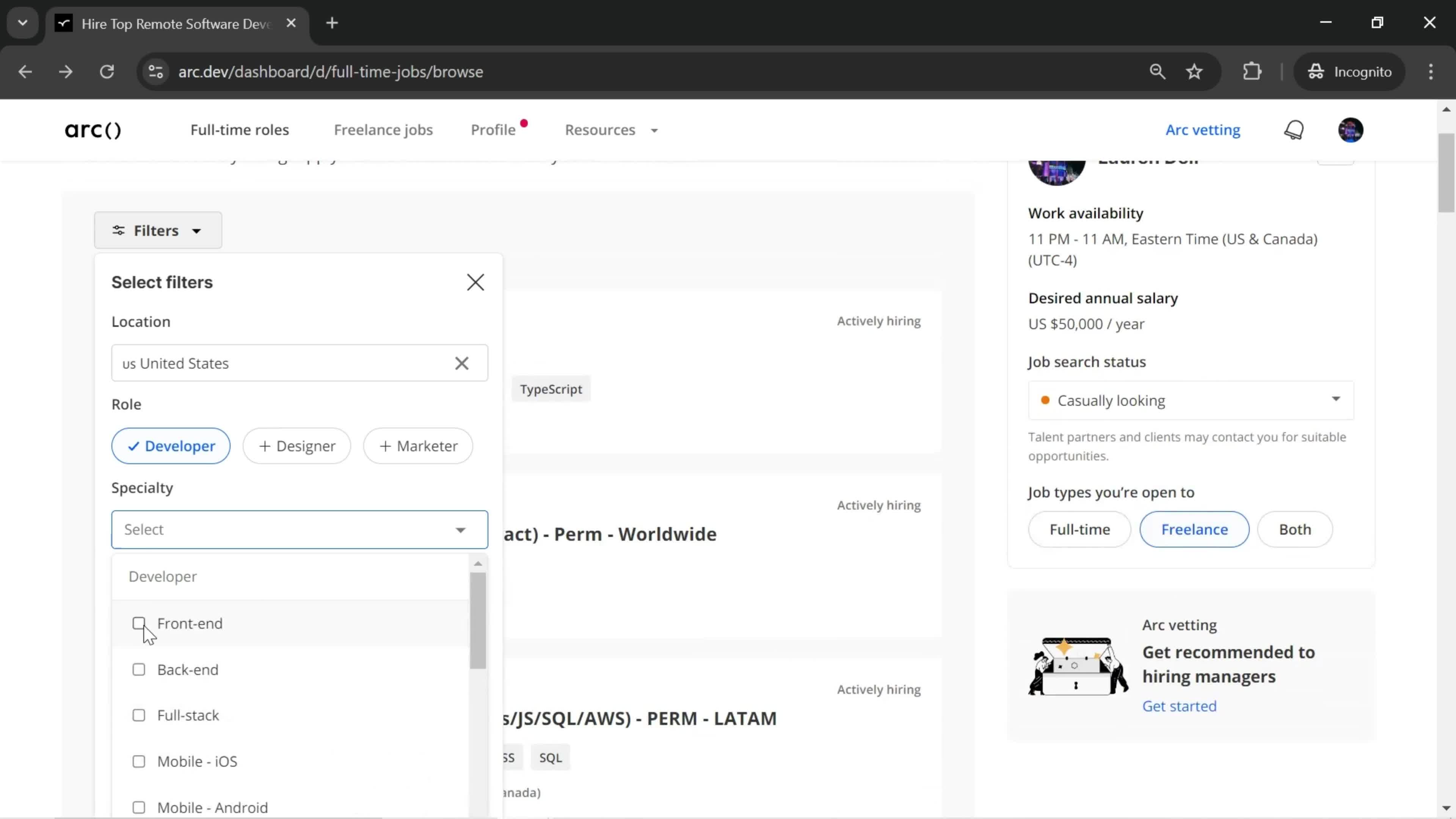Open the Chrome three-dot menu

click(1431, 72)
